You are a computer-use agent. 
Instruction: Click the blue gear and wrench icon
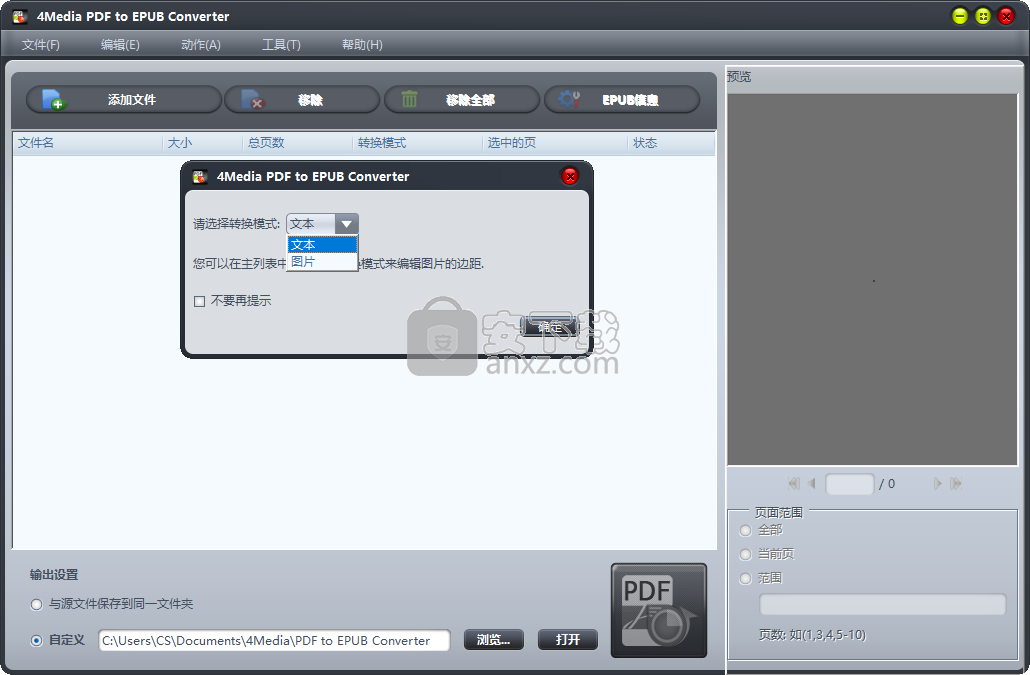click(569, 99)
